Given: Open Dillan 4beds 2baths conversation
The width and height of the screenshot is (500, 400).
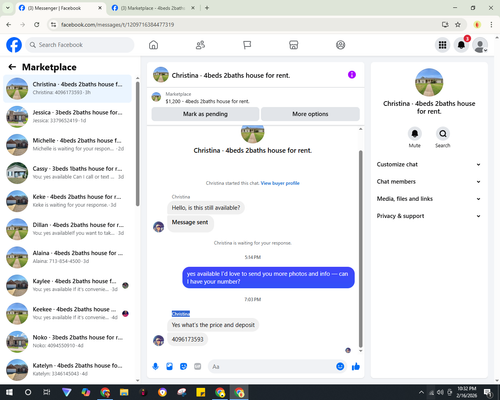Looking at the screenshot, I should click(x=67, y=229).
